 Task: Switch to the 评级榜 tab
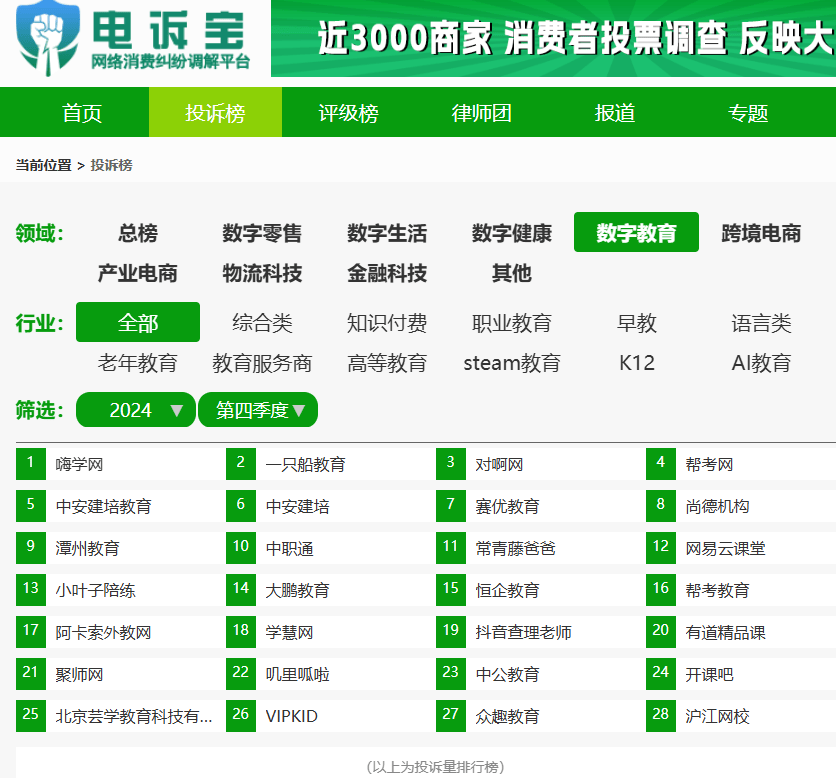(x=349, y=113)
